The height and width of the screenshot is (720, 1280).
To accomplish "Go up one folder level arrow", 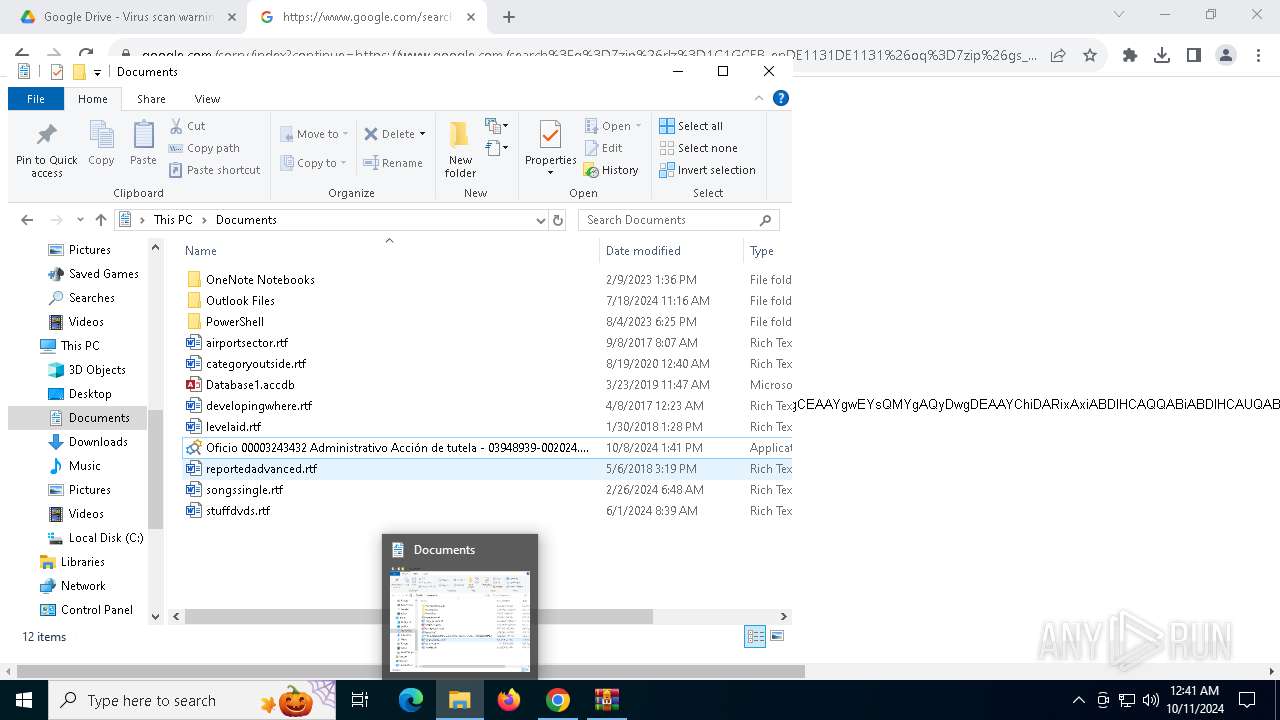I will coord(100,220).
